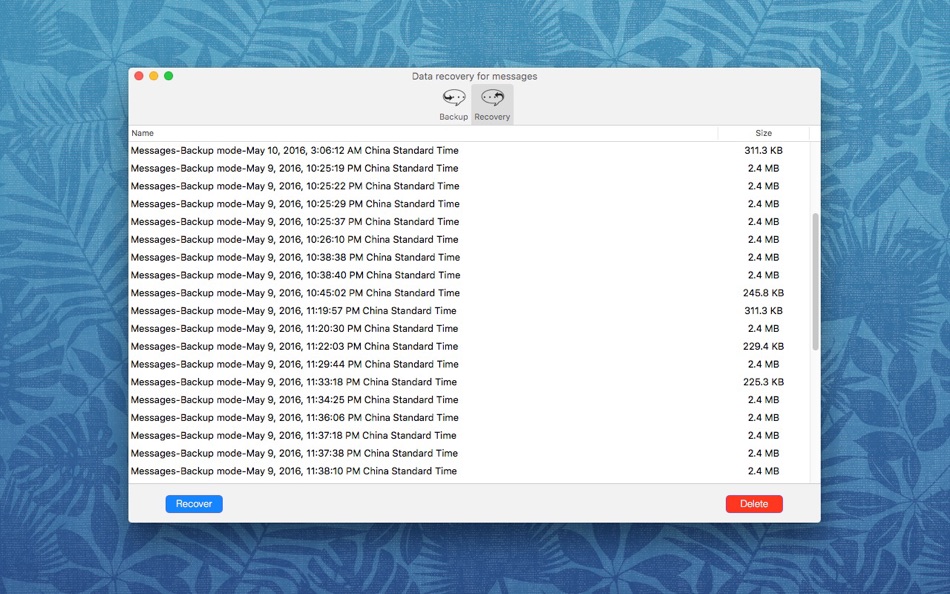Highlight the 11:38:10 PM backup row
The height and width of the screenshot is (594, 950).
pos(470,471)
